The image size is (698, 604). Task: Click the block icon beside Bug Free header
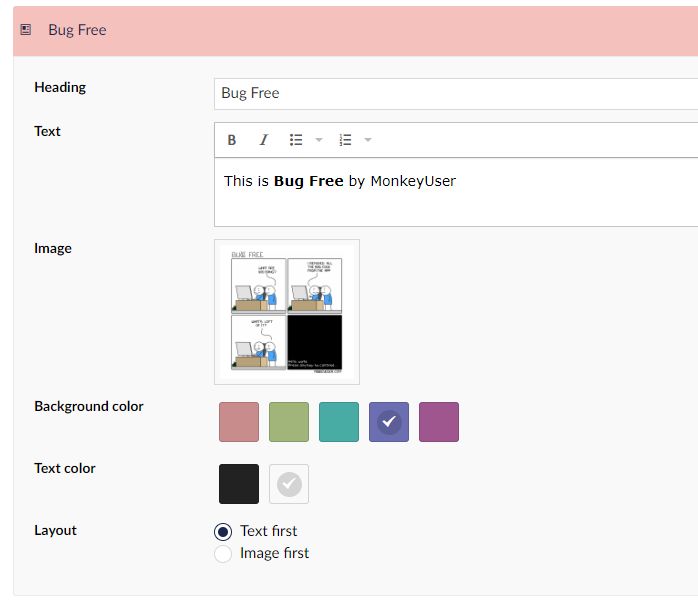26,30
